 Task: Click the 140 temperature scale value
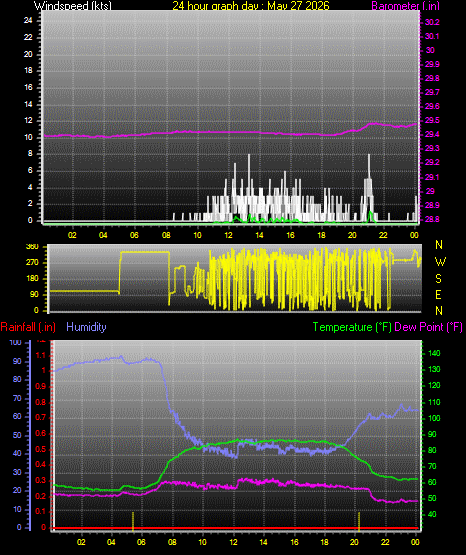pyautogui.click(x=434, y=353)
